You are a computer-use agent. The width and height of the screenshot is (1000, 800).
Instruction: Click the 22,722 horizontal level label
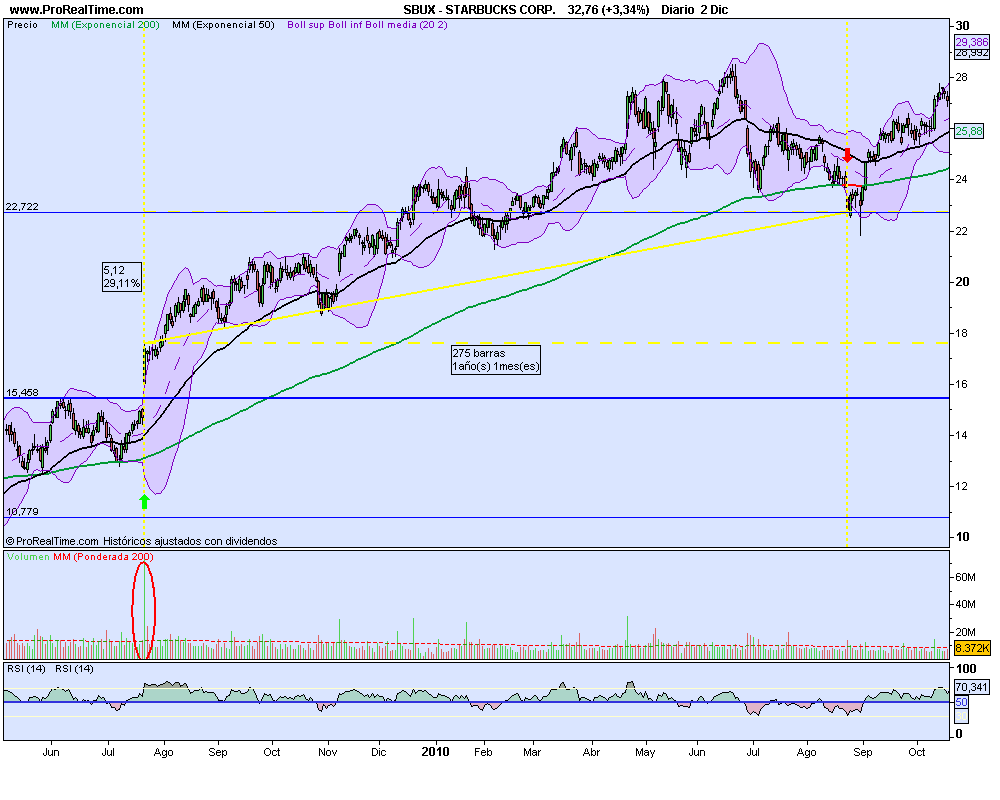coord(22,207)
